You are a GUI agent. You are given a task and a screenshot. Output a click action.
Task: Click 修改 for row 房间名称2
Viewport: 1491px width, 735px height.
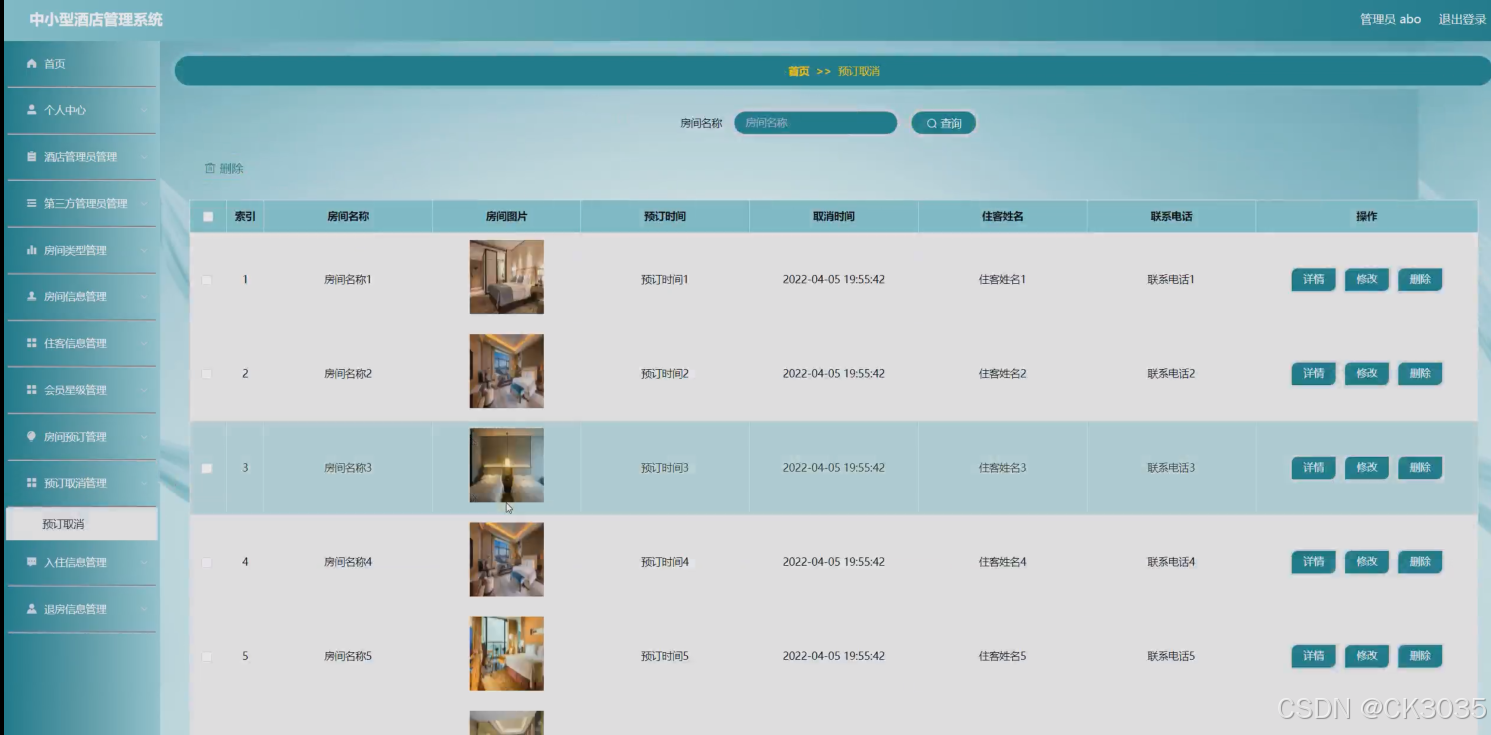click(x=1366, y=374)
